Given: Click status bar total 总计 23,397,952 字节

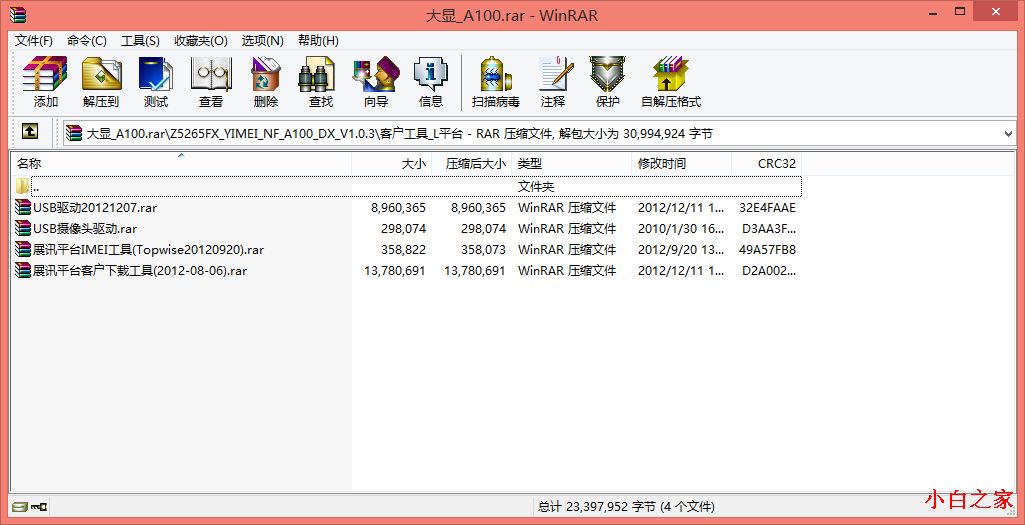Looking at the screenshot, I should point(626,507).
